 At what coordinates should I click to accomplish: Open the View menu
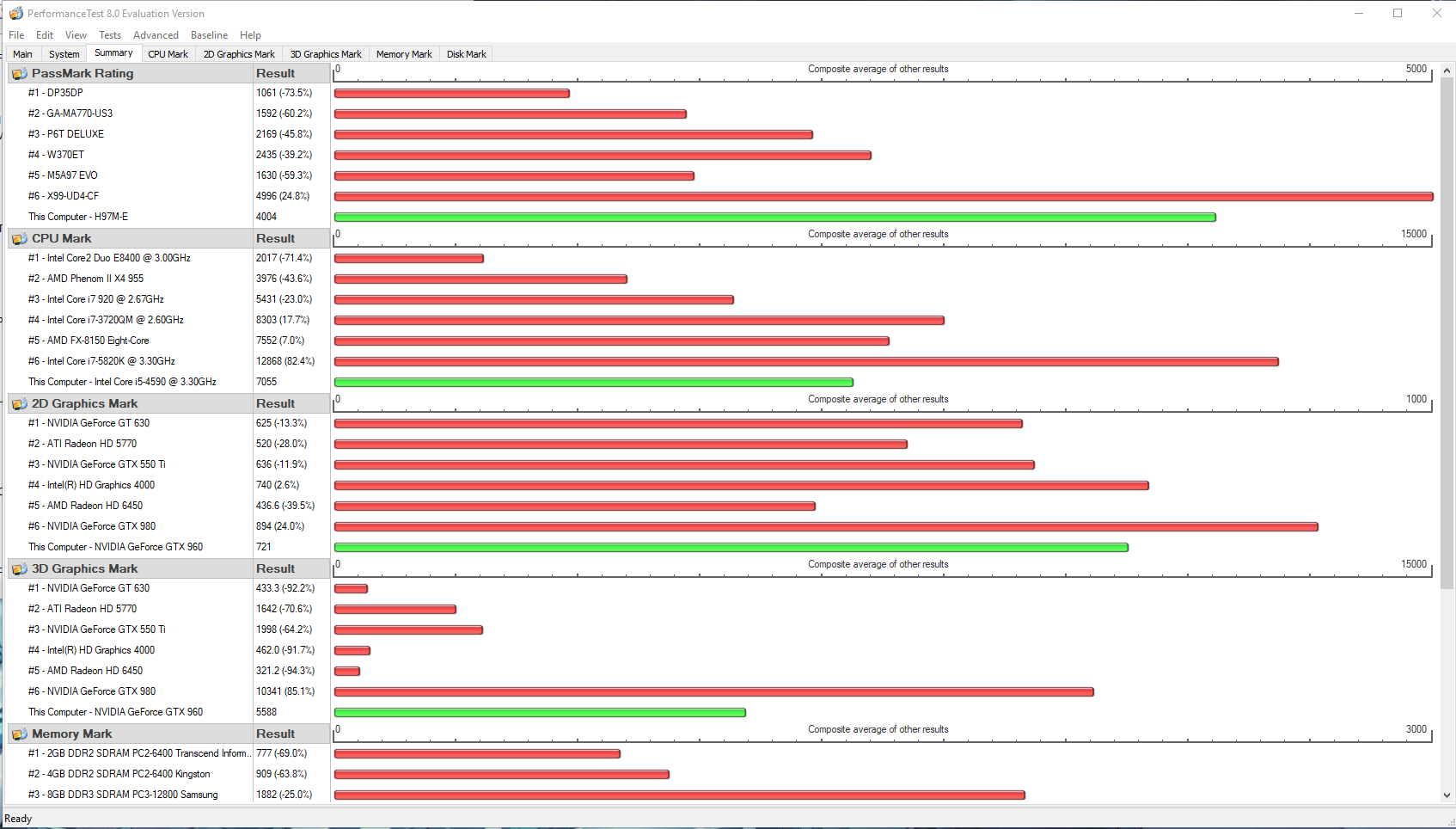[76, 35]
